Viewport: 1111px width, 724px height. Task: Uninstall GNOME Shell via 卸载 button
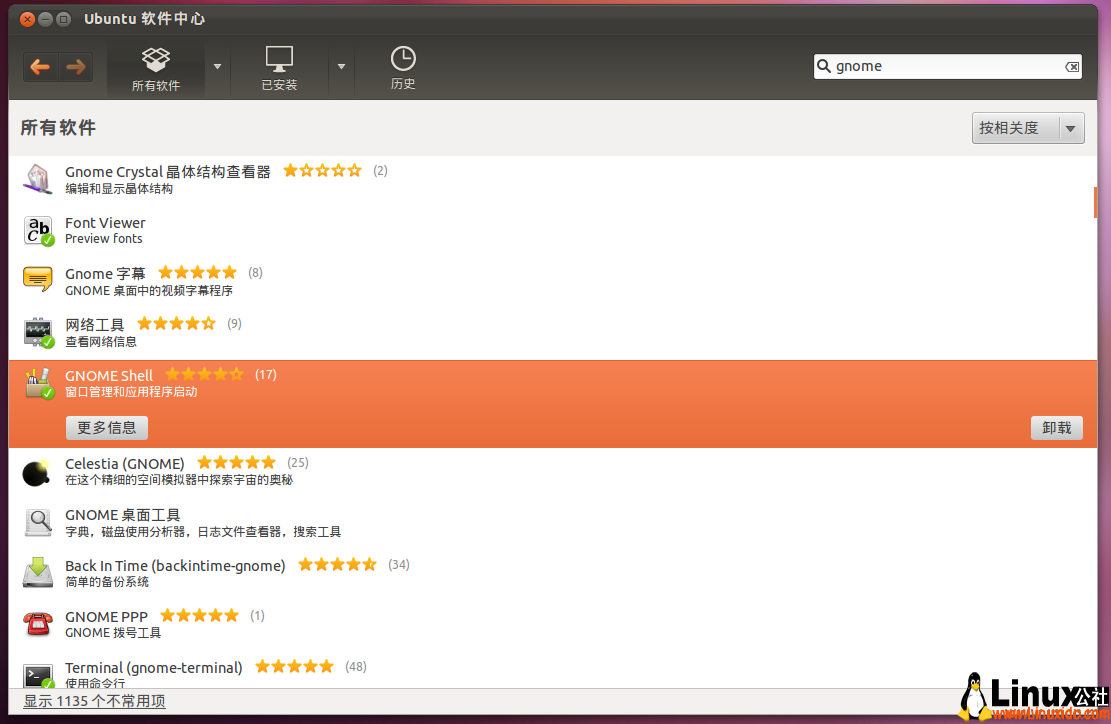(x=1056, y=427)
